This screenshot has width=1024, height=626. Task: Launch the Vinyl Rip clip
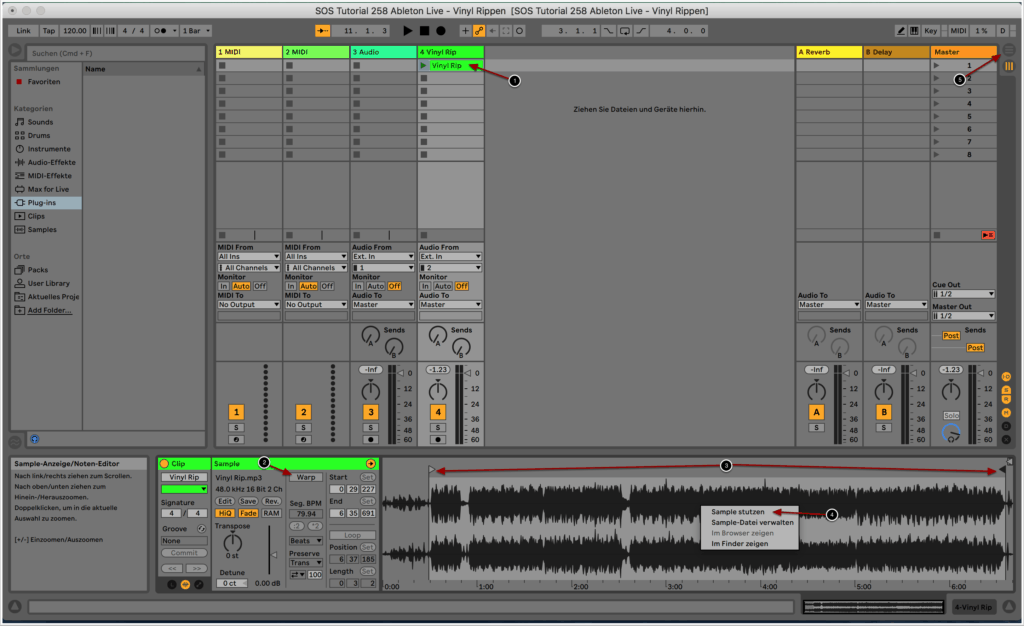(424, 66)
